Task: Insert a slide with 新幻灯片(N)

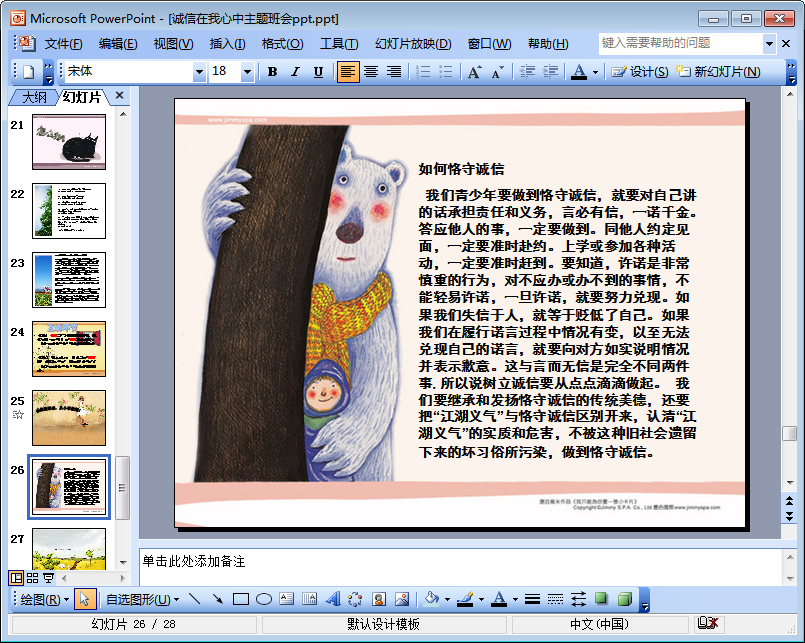Action: pos(718,72)
